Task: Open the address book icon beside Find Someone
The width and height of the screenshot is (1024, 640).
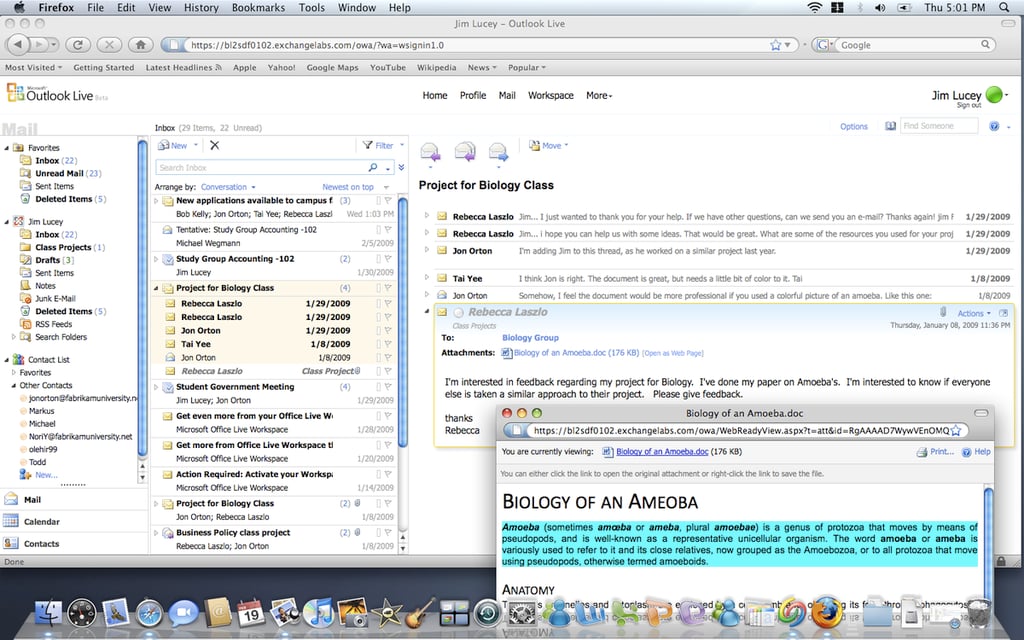Action: click(890, 126)
